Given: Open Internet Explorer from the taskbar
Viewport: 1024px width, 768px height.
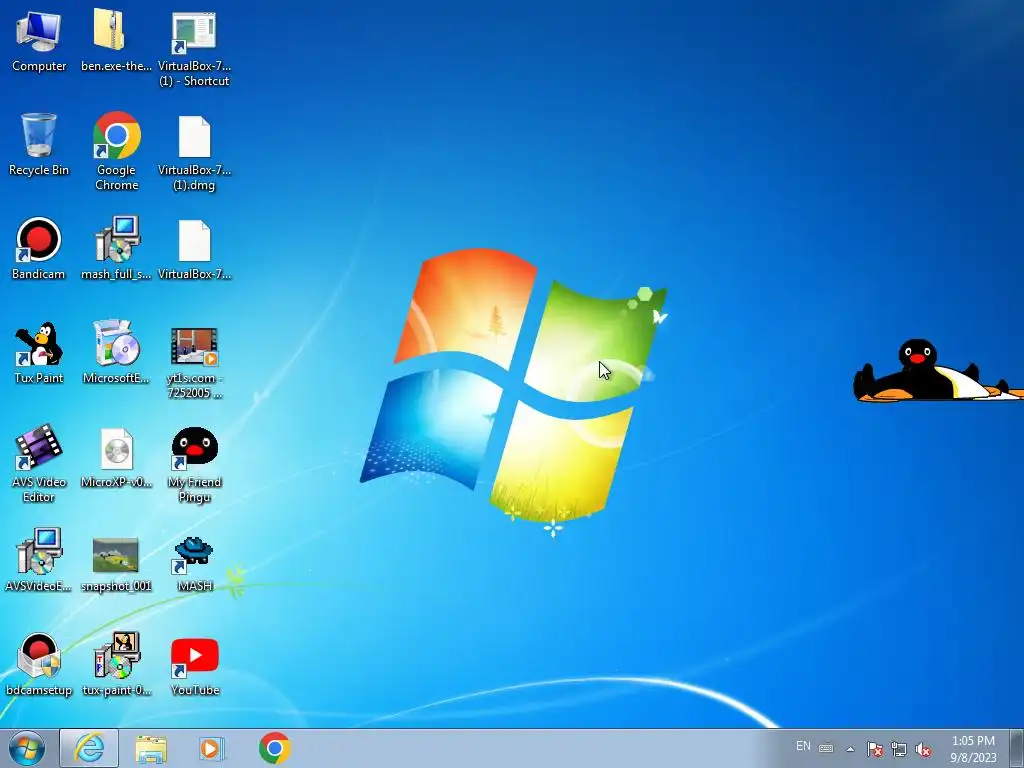Looking at the screenshot, I should 89,748.
